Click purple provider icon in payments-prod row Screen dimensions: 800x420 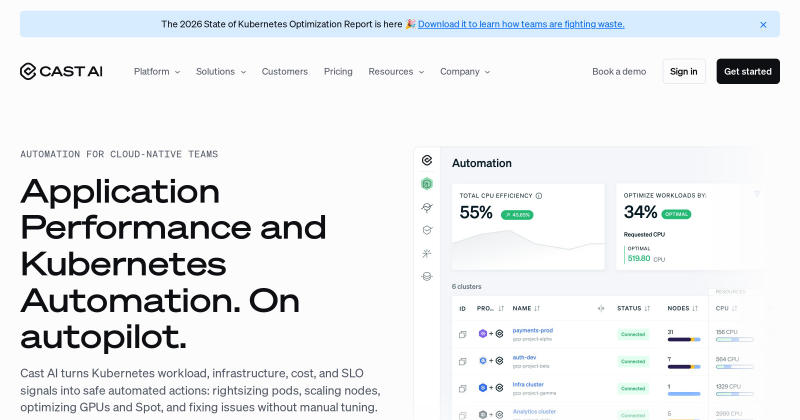tap(483, 334)
